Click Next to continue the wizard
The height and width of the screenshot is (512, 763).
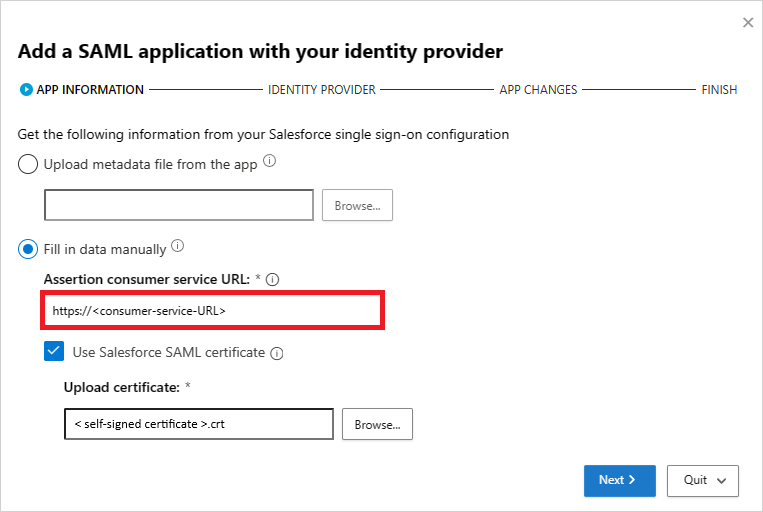[619, 480]
